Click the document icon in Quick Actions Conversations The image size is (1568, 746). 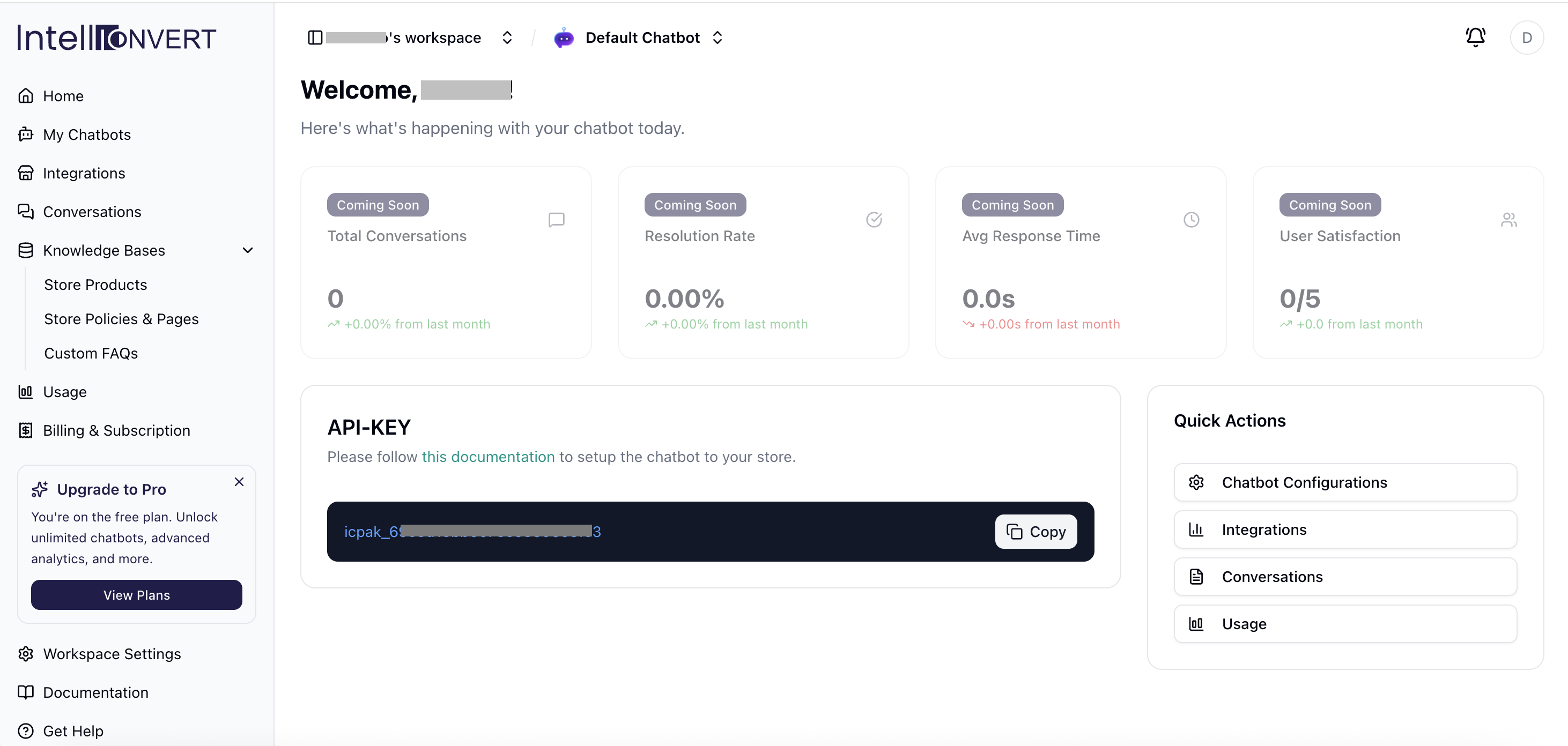[1196, 576]
